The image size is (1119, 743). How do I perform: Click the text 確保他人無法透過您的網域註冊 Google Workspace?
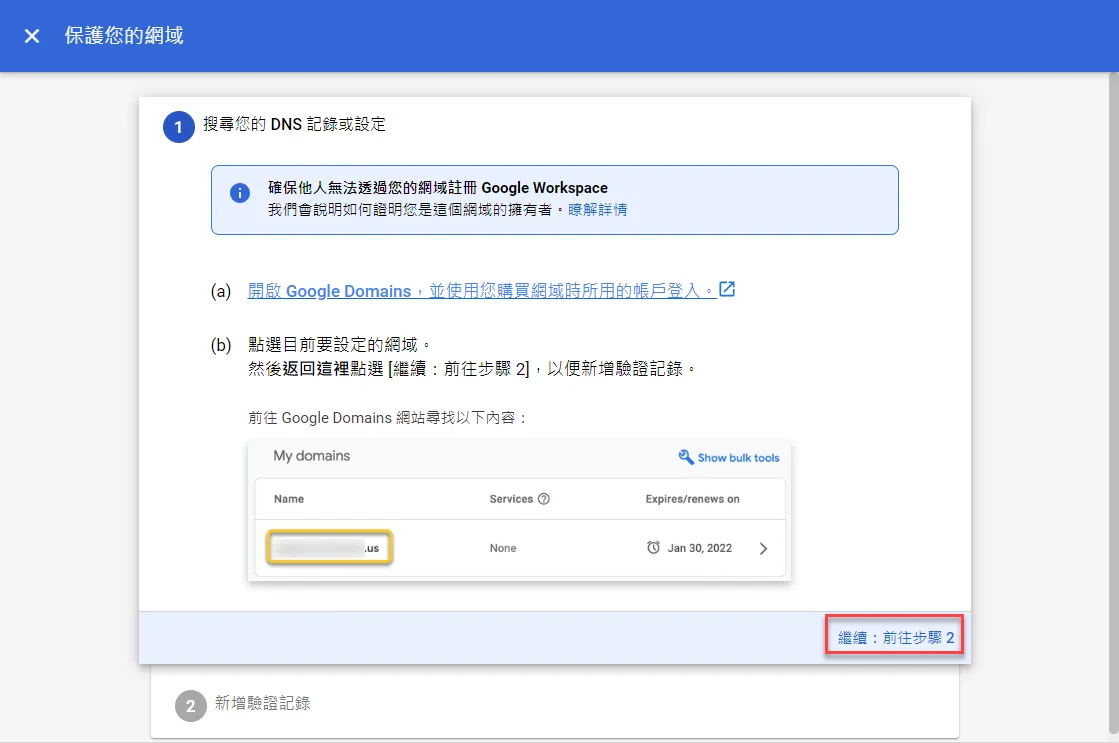437,188
